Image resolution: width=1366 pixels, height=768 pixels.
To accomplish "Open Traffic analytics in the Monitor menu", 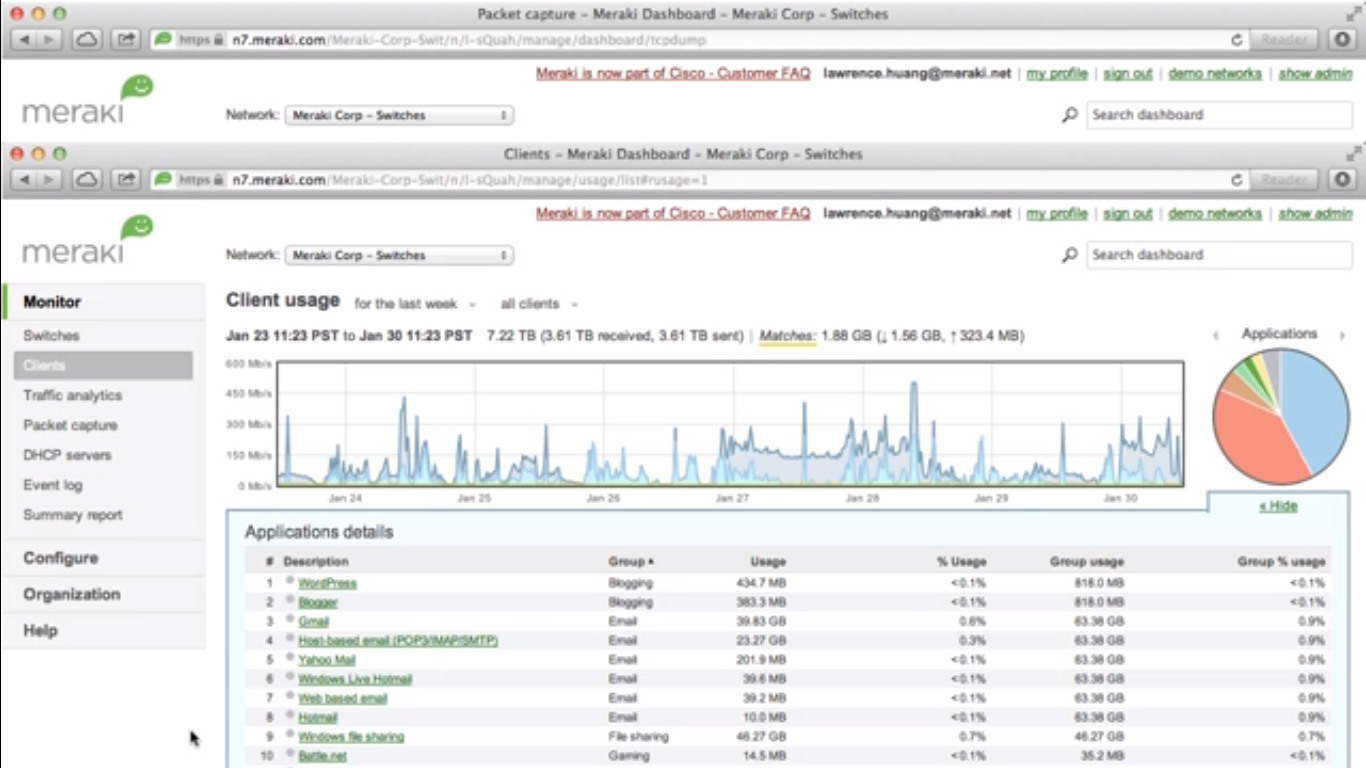I will (x=73, y=395).
